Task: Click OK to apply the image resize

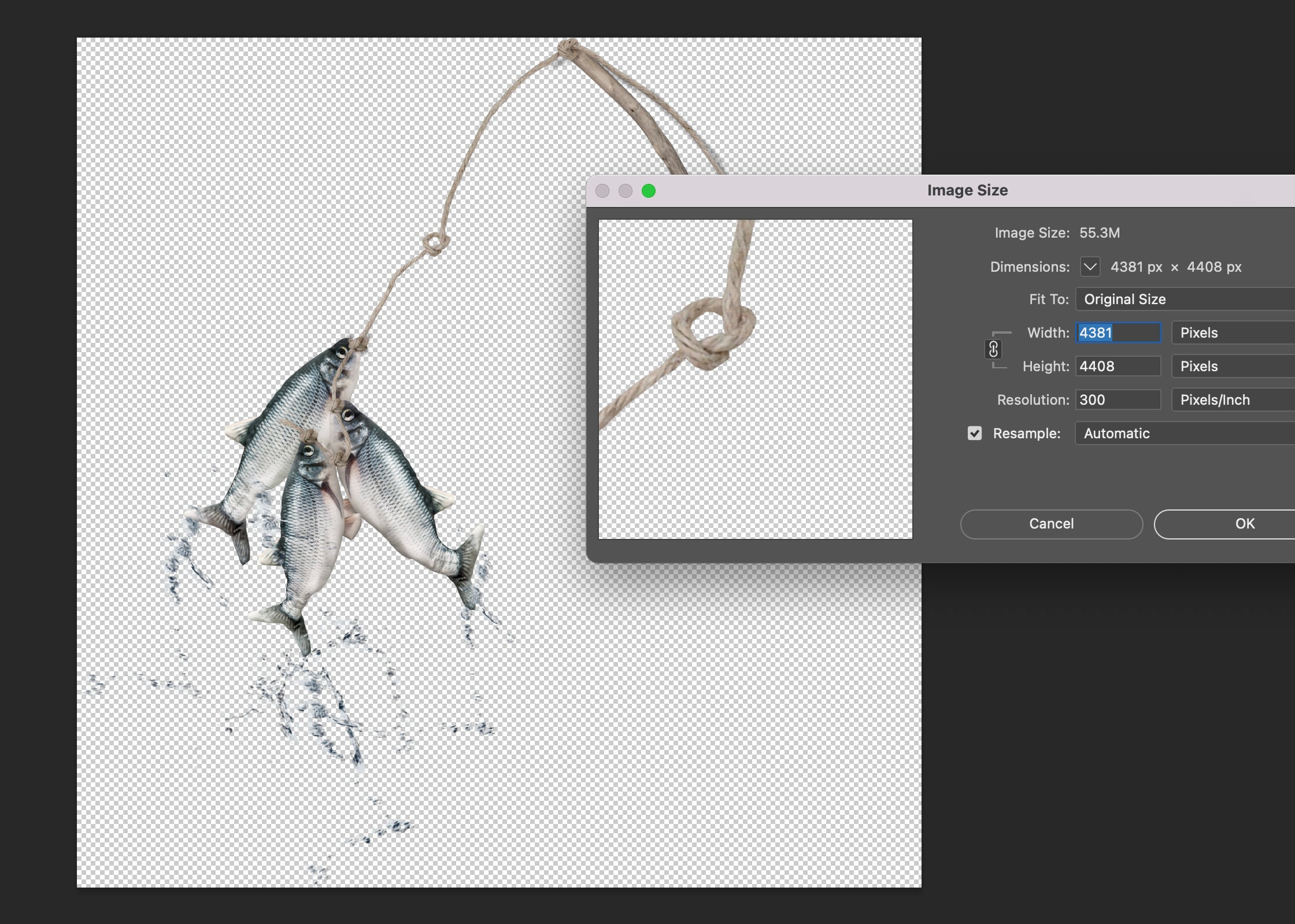Action: point(1244,524)
